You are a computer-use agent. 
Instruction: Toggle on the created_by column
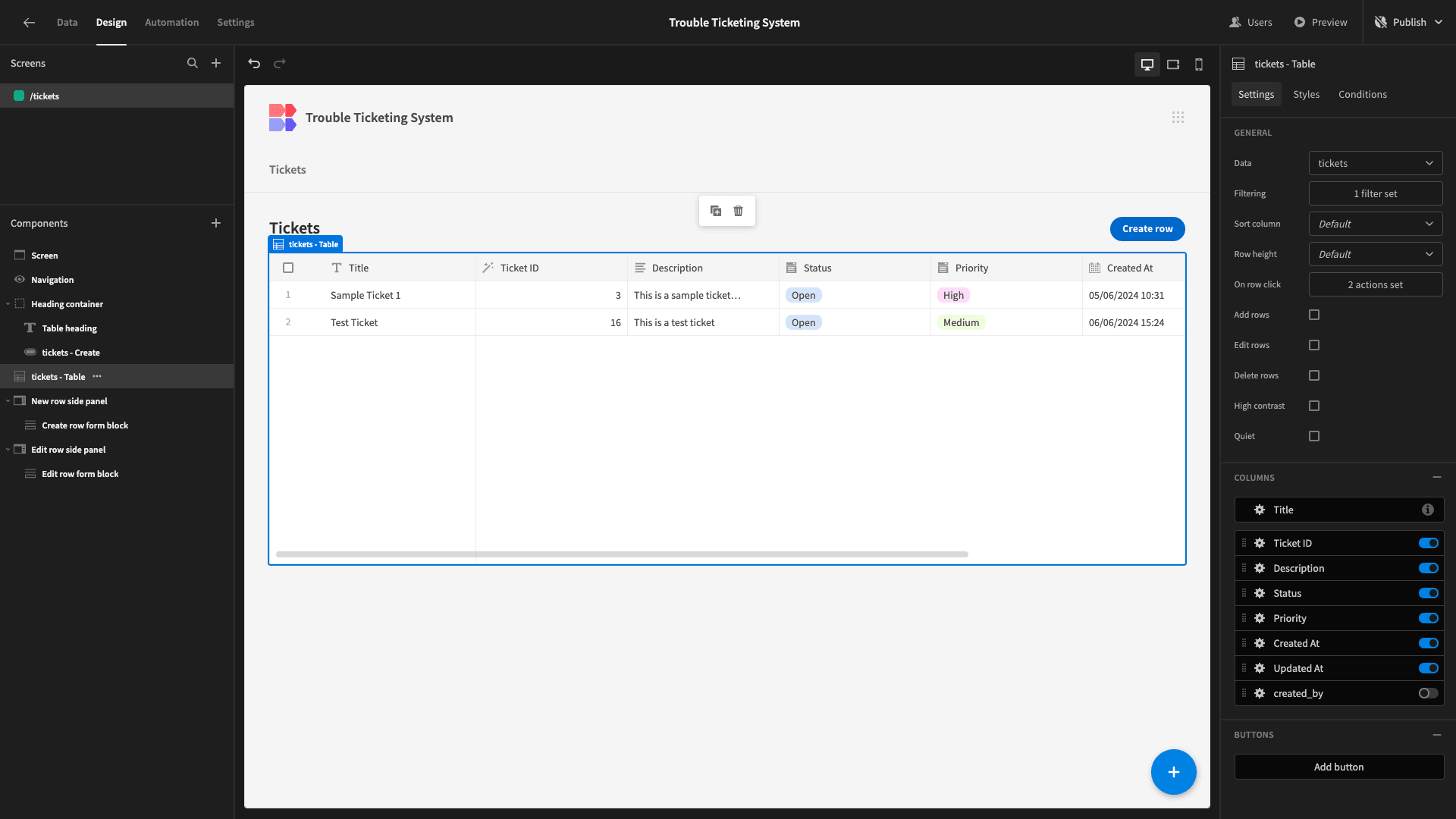[1429, 694]
